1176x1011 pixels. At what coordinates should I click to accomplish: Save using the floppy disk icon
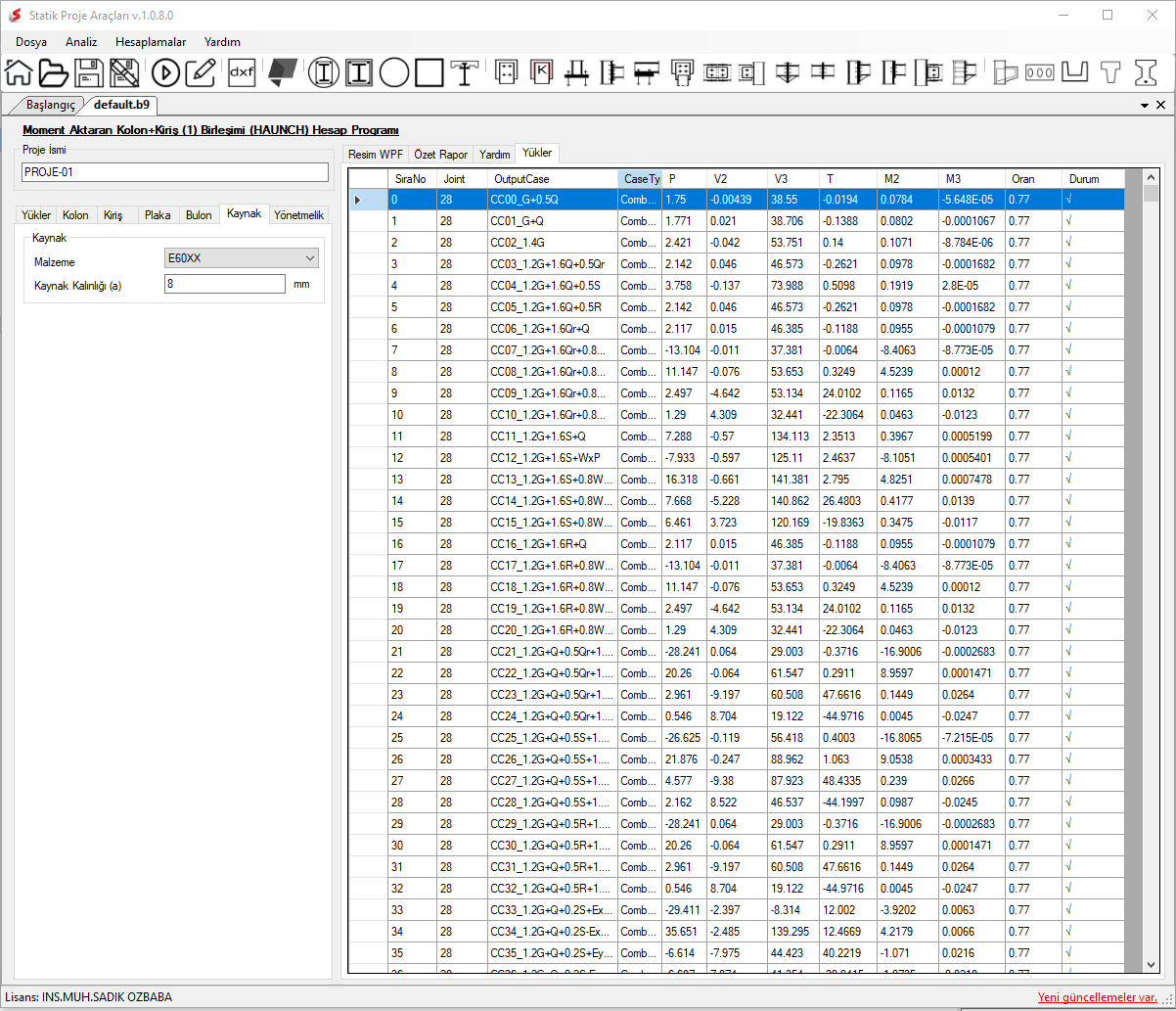pyautogui.click(x=89, y=72)
